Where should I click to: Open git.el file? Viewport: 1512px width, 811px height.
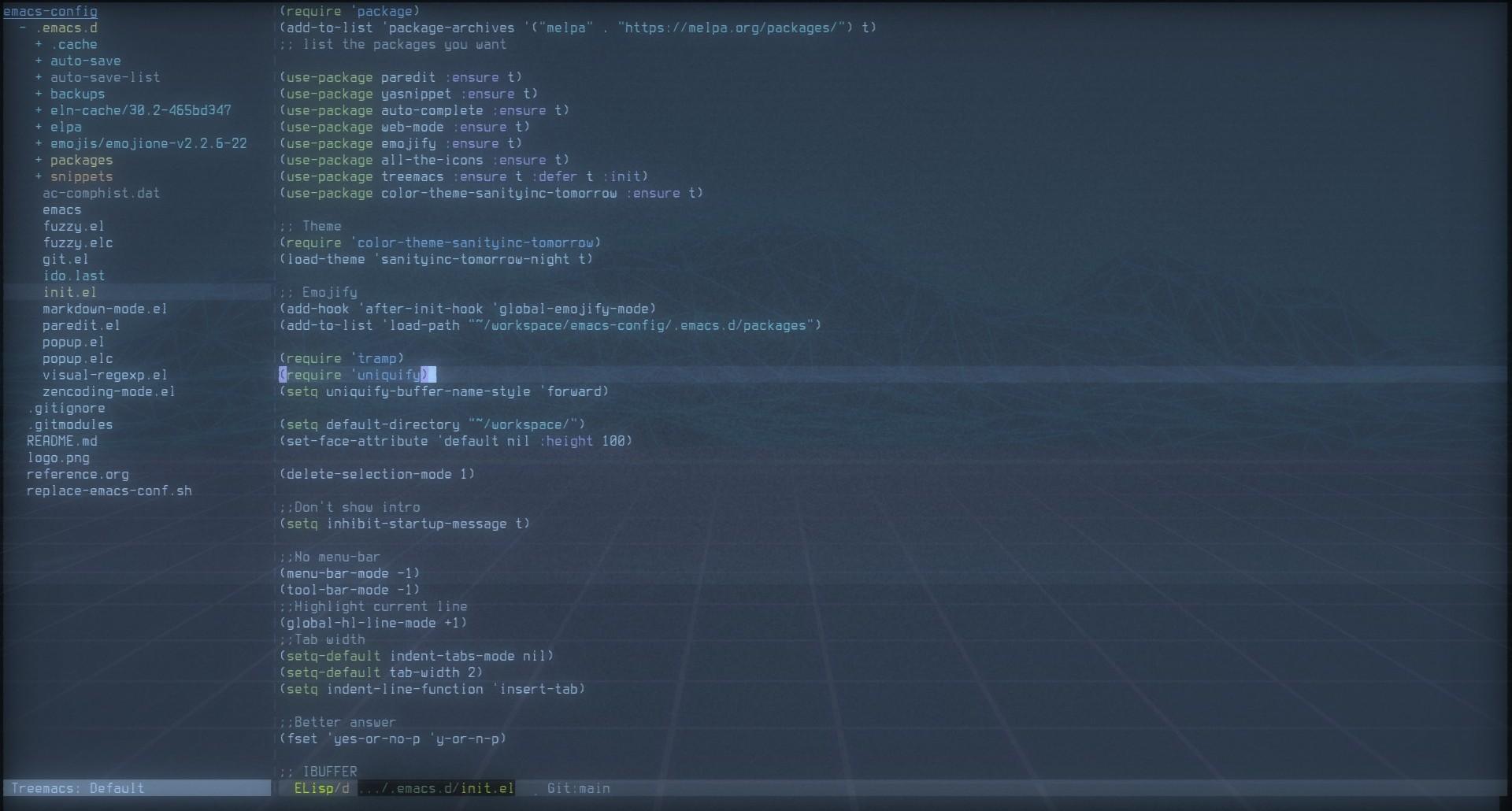[65, 259]
